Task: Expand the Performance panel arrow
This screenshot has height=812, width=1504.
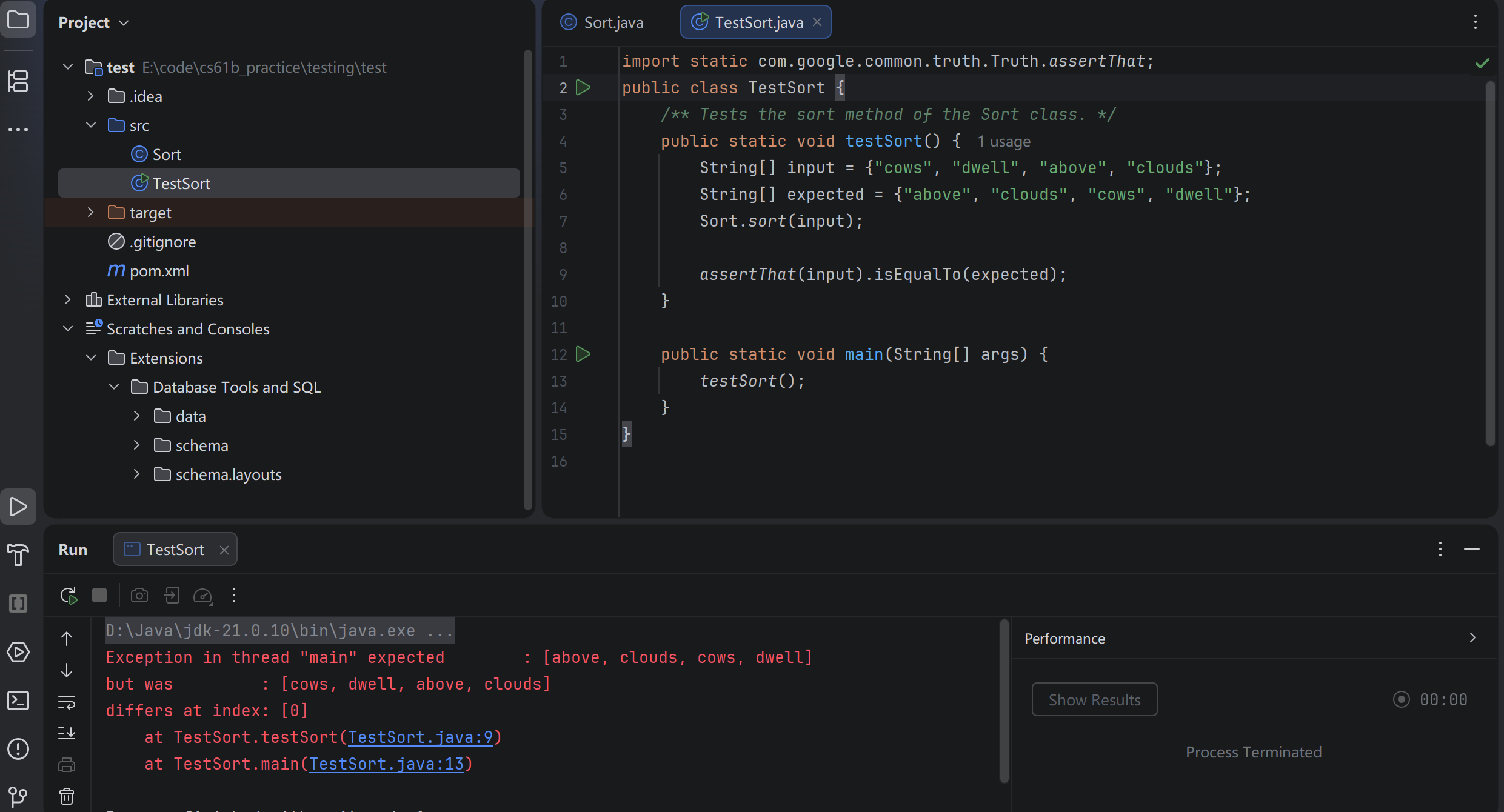Action: pos(1472,638)
